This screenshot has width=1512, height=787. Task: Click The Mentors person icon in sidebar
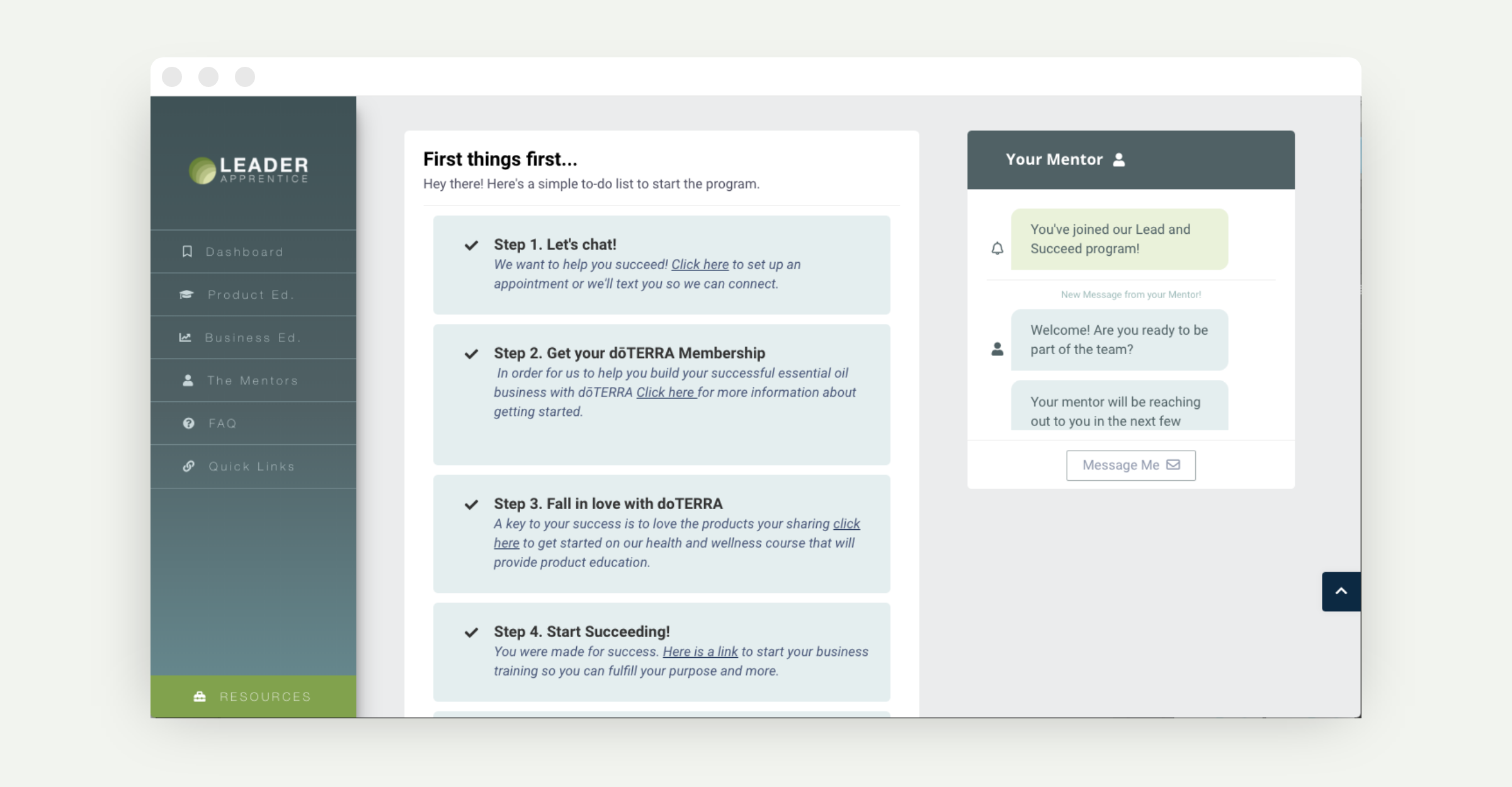[188, 380]
